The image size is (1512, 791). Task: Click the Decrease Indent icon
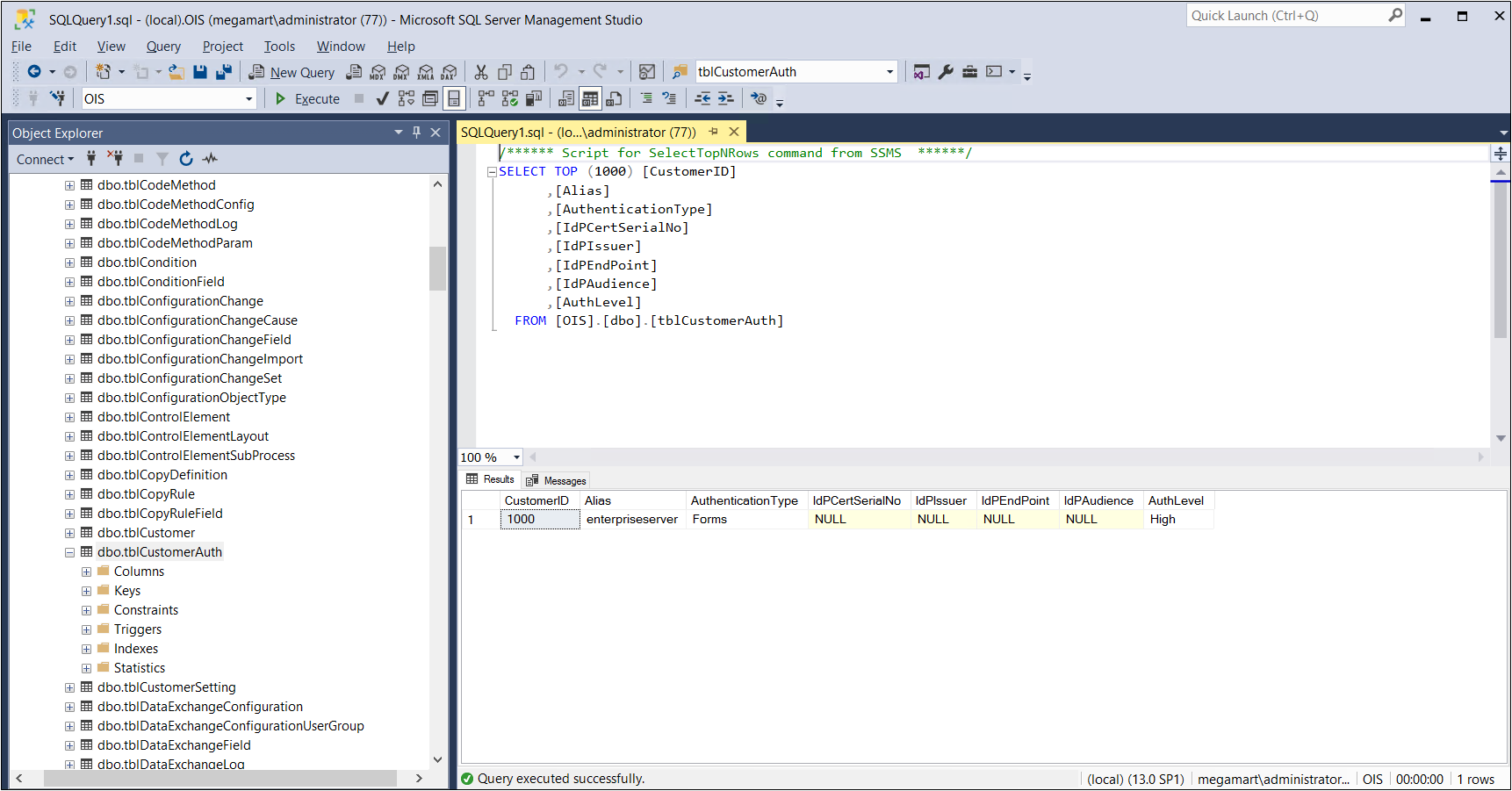[x=702, y=98]
